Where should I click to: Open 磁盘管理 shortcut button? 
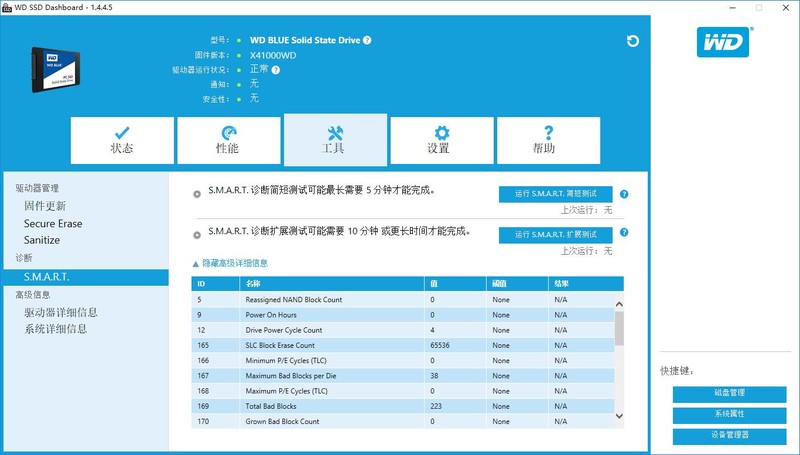pos(729,393)
